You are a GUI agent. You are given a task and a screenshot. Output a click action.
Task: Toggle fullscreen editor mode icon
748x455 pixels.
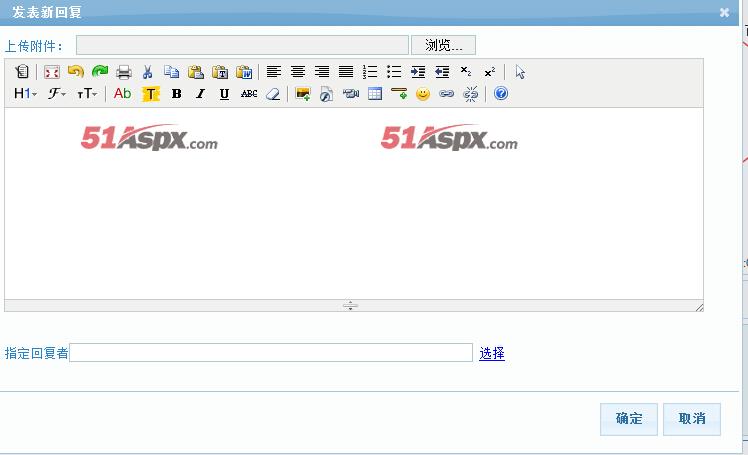point(52,72)
